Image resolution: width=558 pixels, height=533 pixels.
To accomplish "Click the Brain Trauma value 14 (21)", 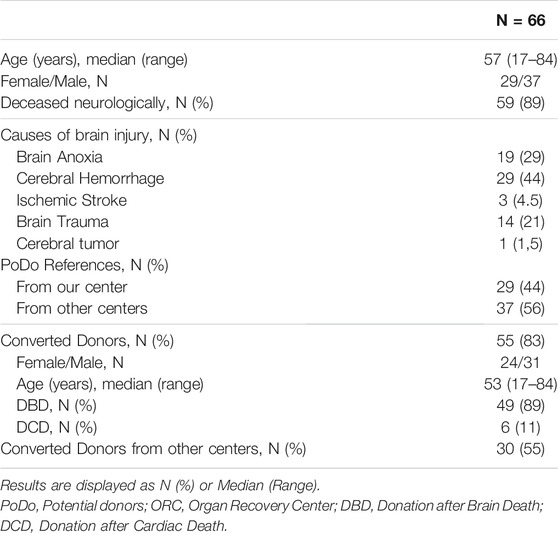I will point(520,222).
